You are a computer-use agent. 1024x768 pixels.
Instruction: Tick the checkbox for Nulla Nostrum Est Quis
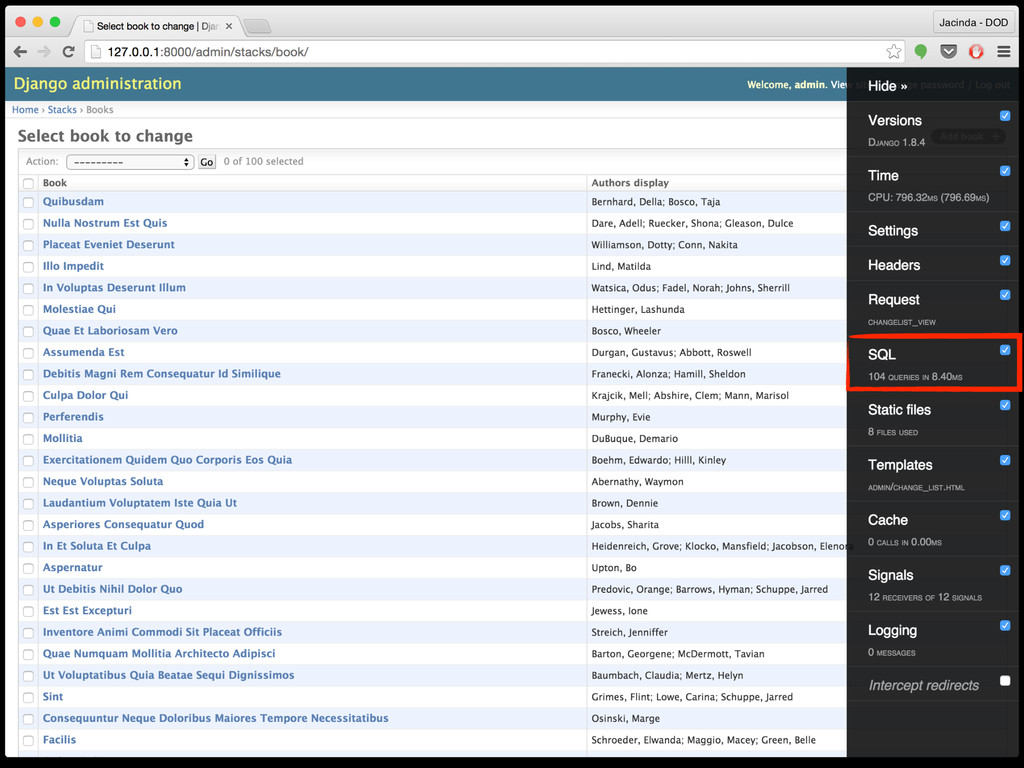pyautogui.click(x=28, y=224)
